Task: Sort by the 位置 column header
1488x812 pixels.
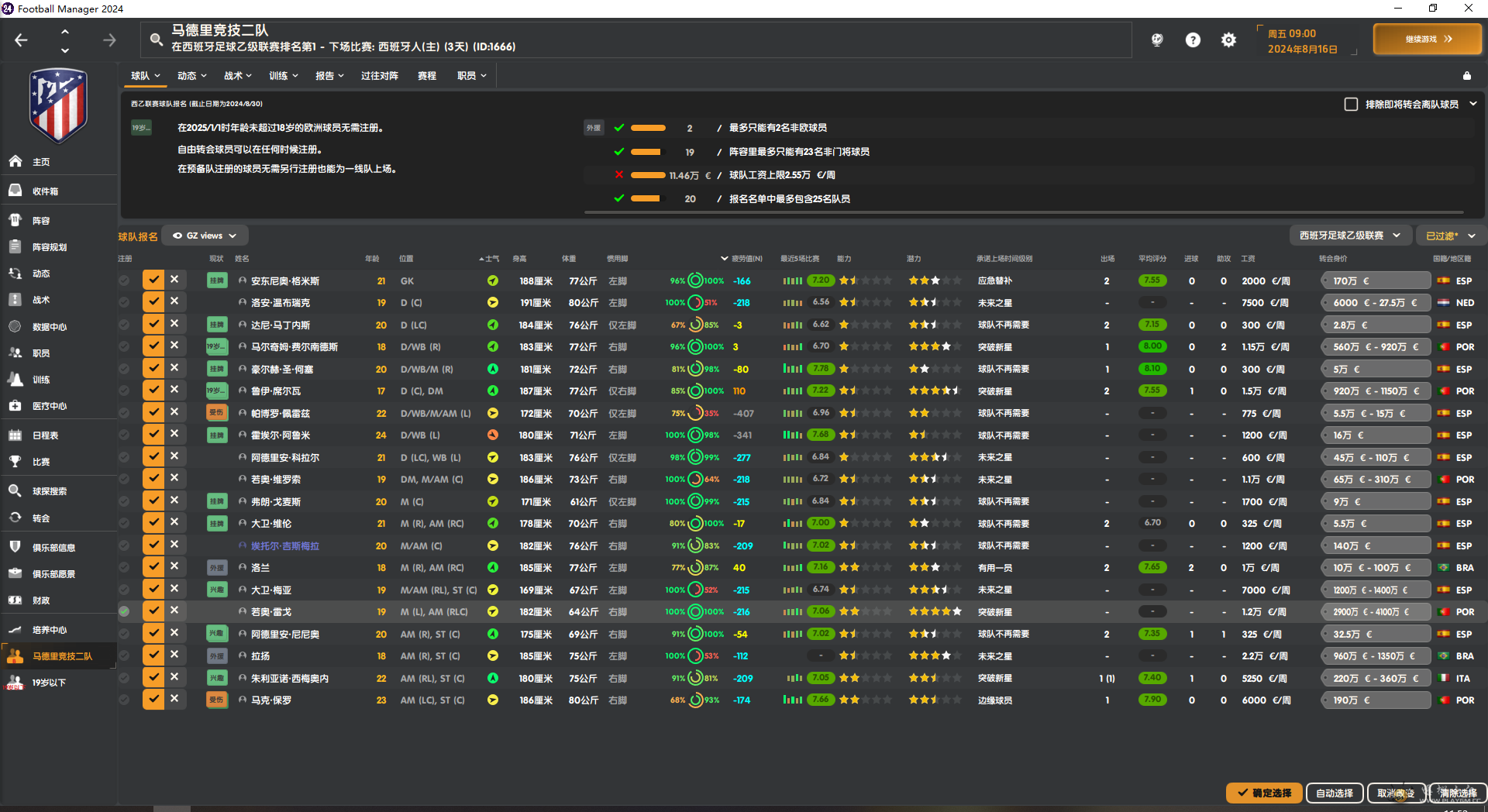Action: point(406,259)
